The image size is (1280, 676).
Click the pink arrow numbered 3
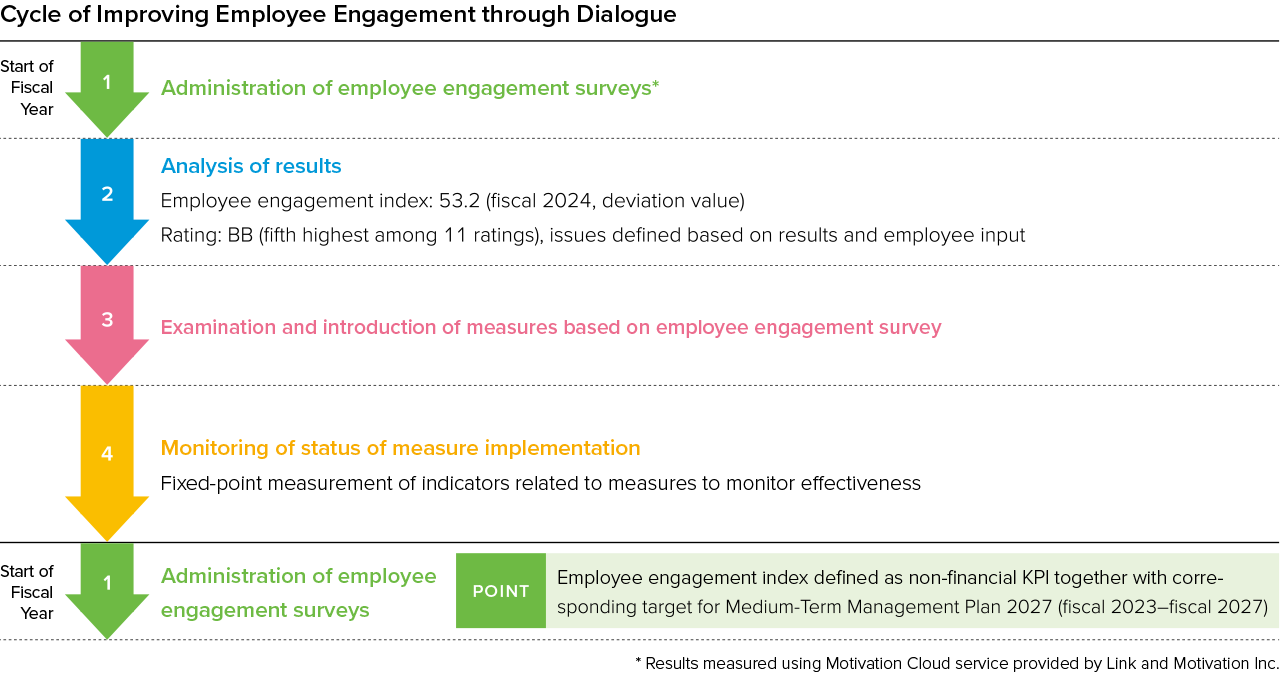(x=107, y=325)
